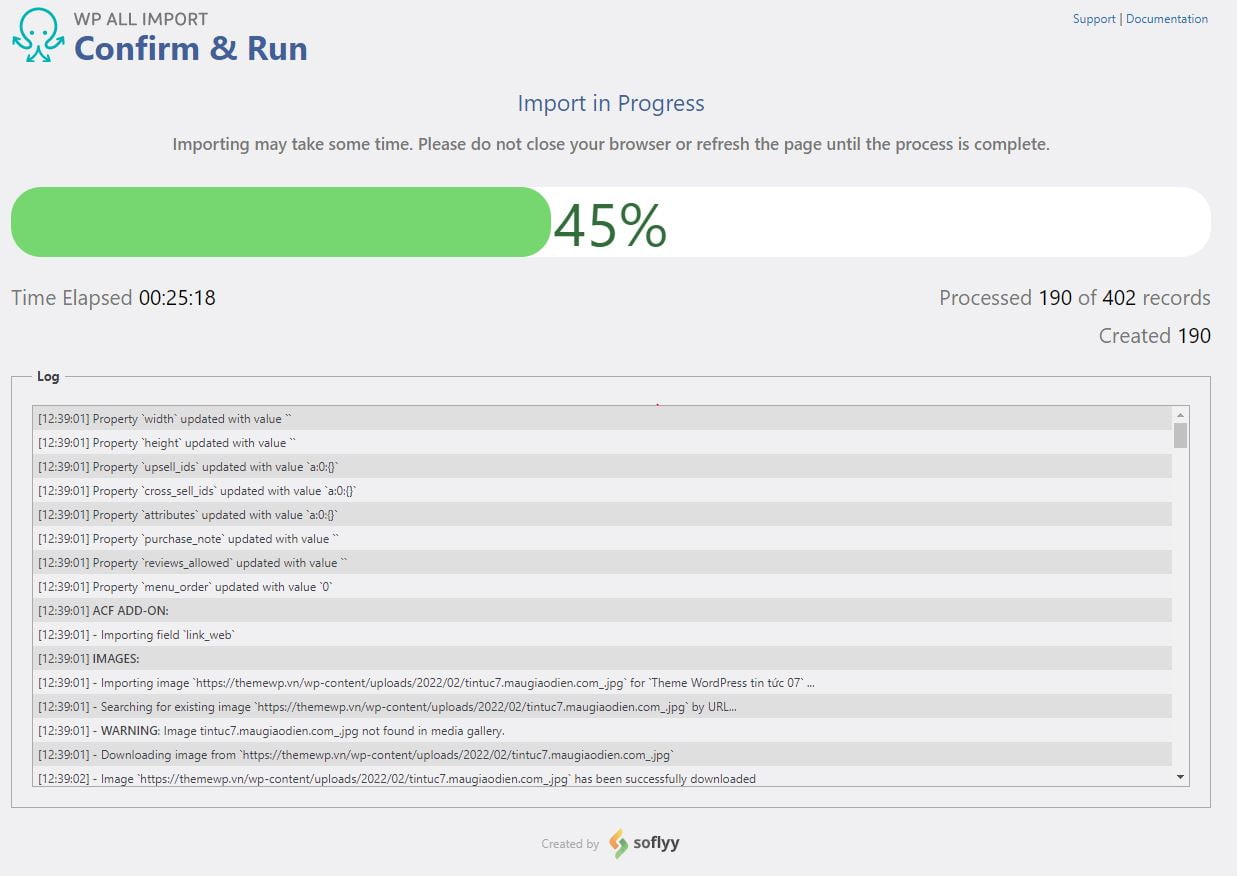Viewport: 1237px width, 876px height.
Task: Select the 'ACF ADD-ON:' log line
Action: coord(602,610)
